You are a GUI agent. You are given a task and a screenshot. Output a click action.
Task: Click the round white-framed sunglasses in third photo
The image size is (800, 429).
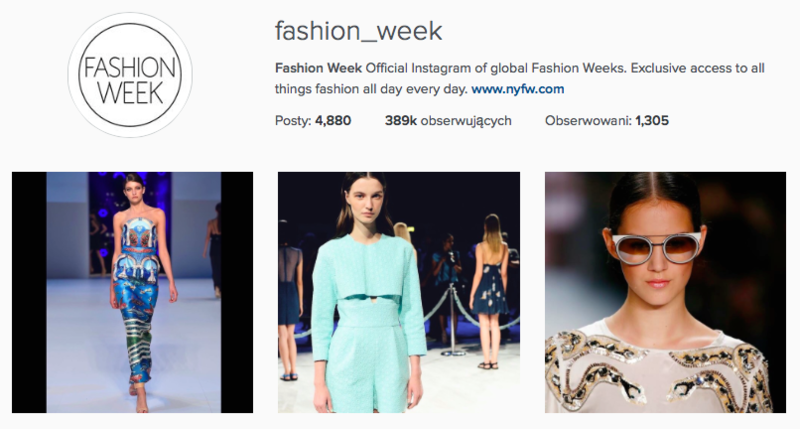click(x=656, y=248)
